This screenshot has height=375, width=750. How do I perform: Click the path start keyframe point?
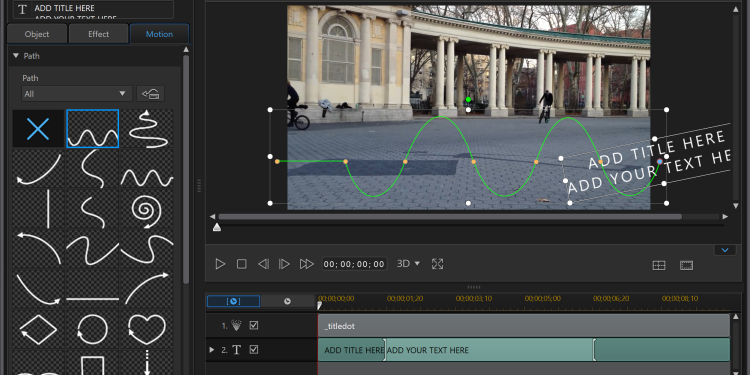(x=277, y=162)
